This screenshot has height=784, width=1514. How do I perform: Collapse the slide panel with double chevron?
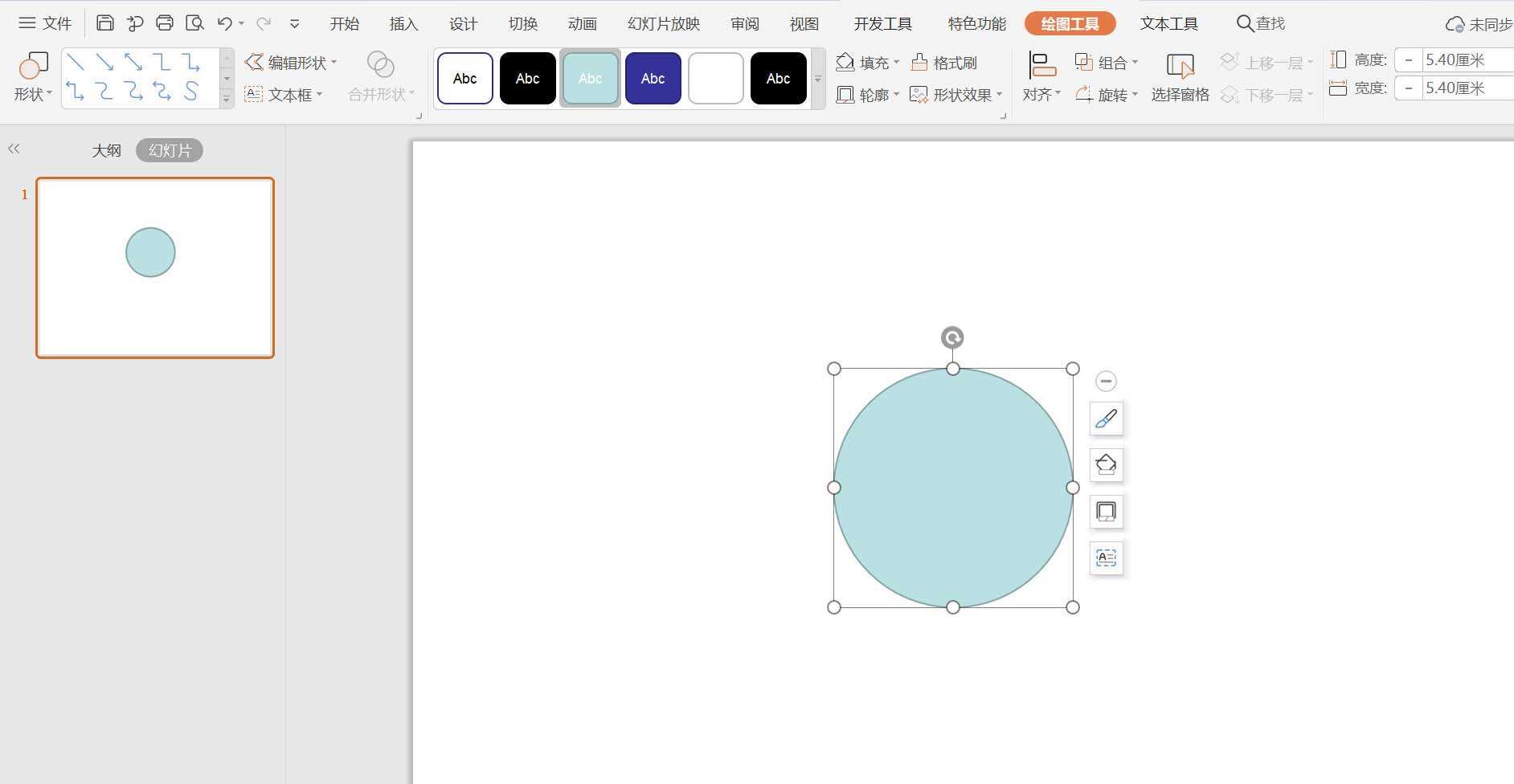coord(14,149)
